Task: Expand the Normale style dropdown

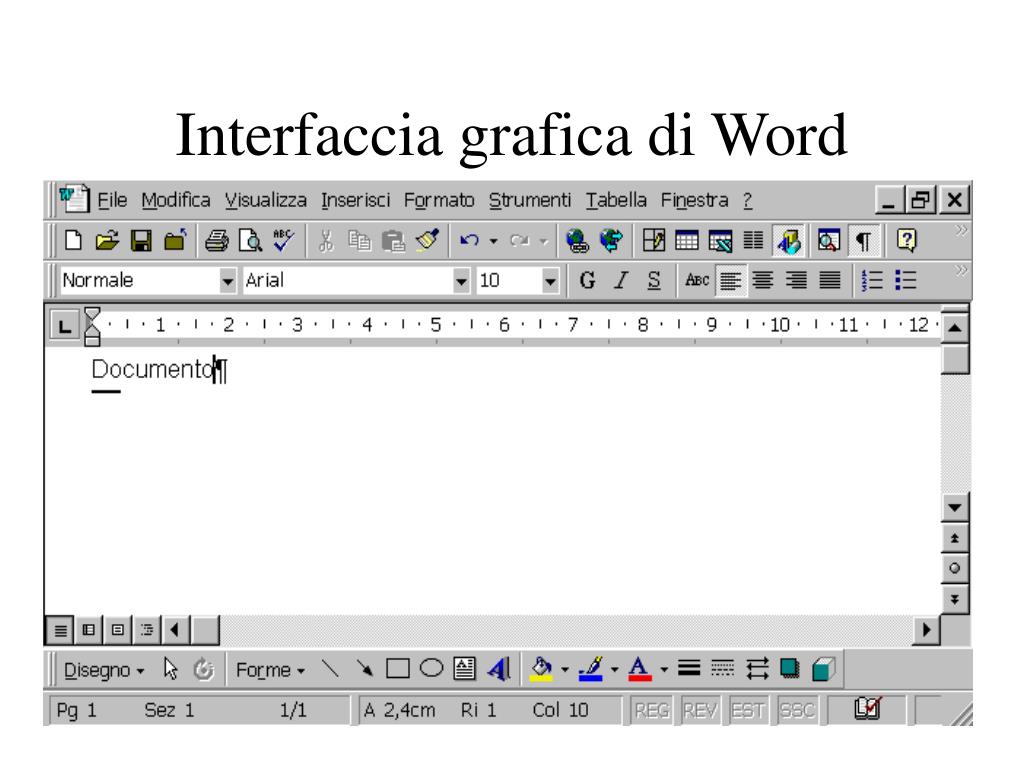Action: [x=227, y=281]
